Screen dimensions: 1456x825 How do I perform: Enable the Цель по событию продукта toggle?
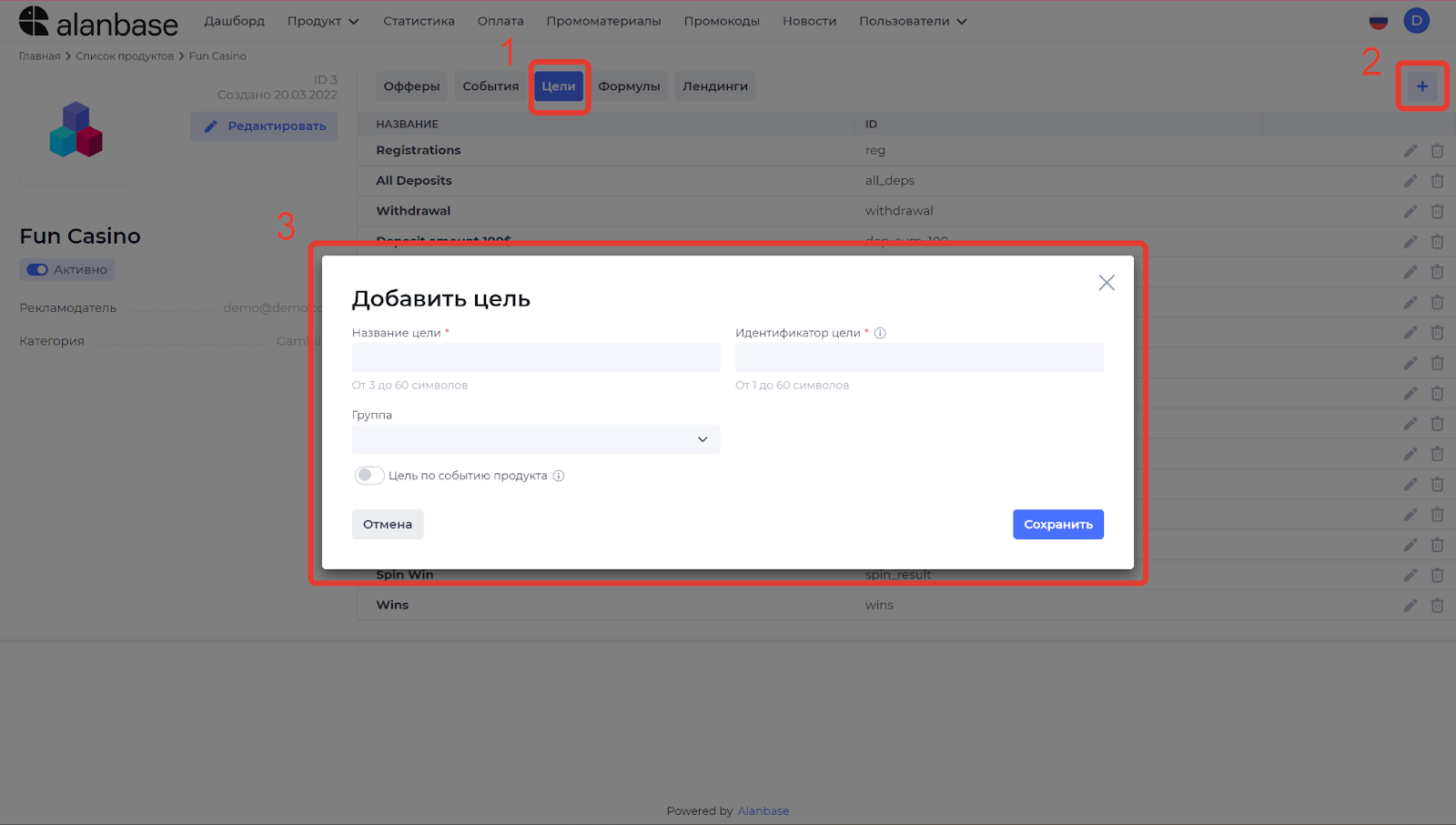369,475
